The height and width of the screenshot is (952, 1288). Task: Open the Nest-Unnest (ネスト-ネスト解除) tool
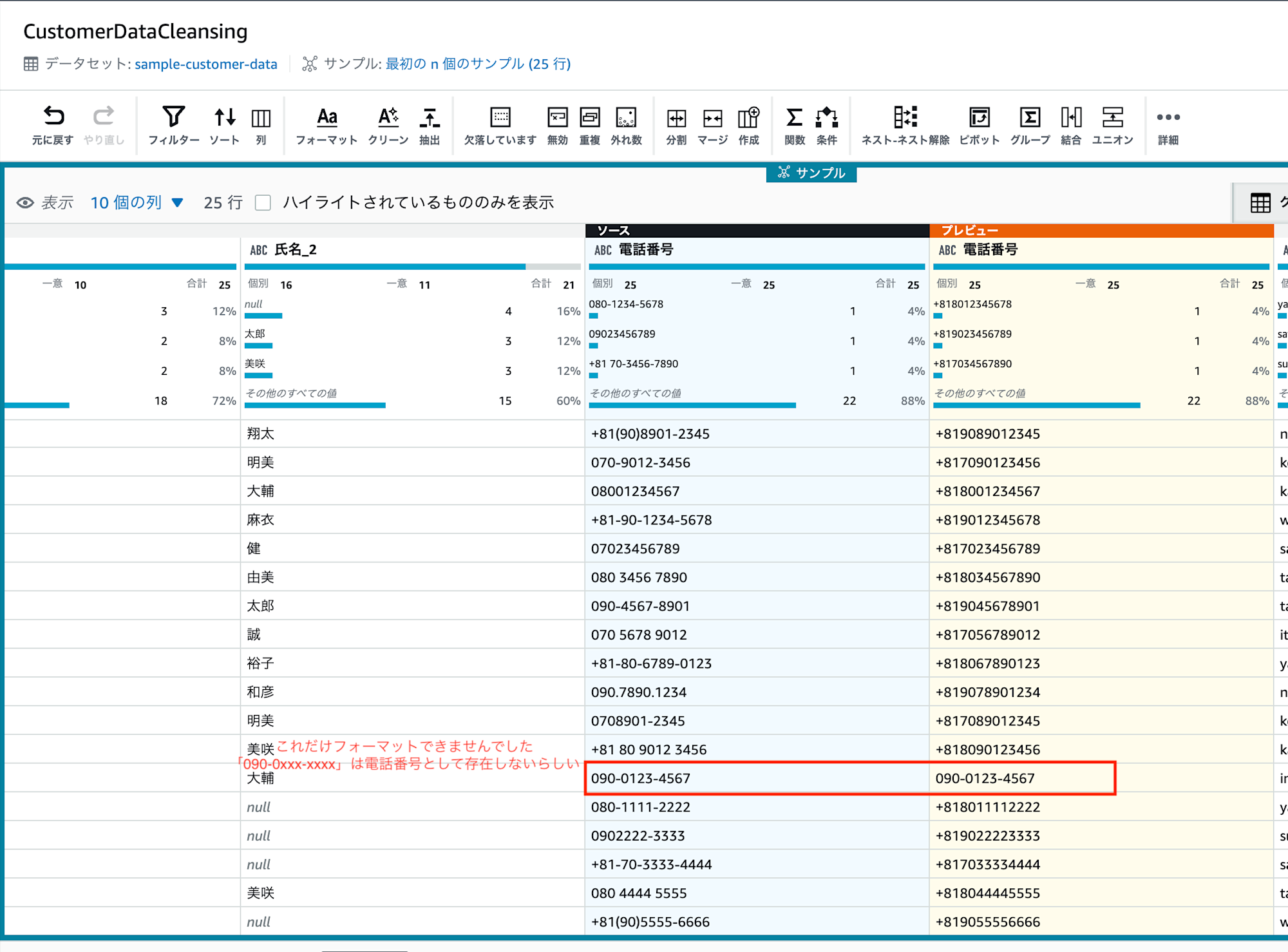tap(905, 125)
